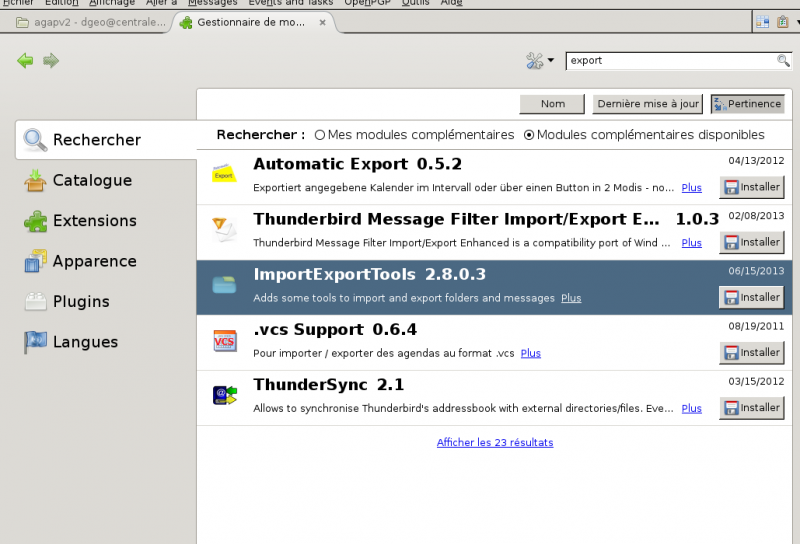Open Plus link for ImportExportTools
Viewport: 800px width, 544px height.
571,298
